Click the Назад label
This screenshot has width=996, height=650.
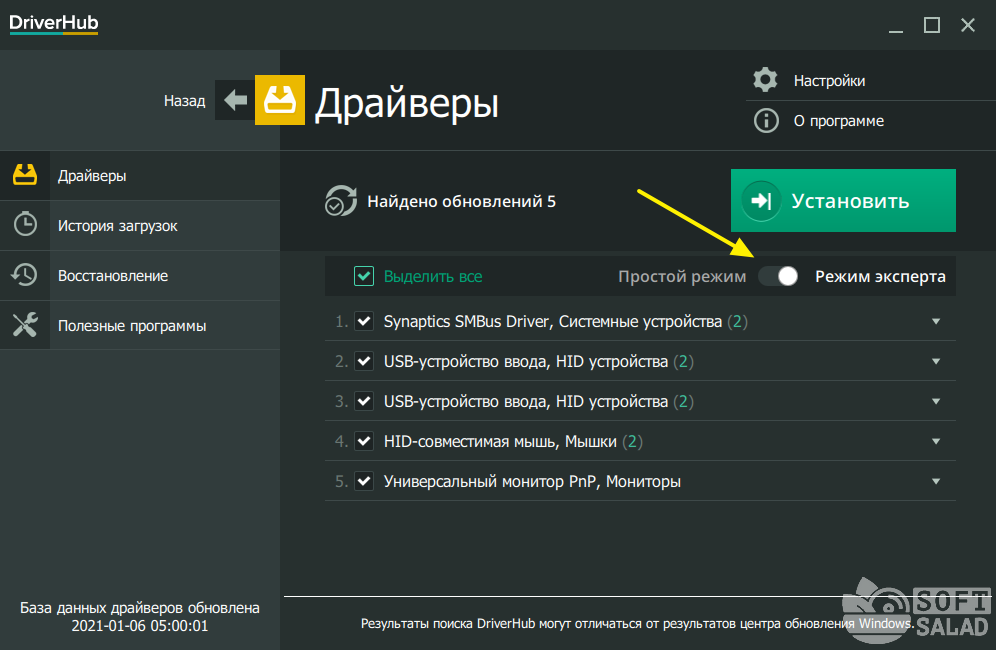pyautogui.click(x=184, y=100)
